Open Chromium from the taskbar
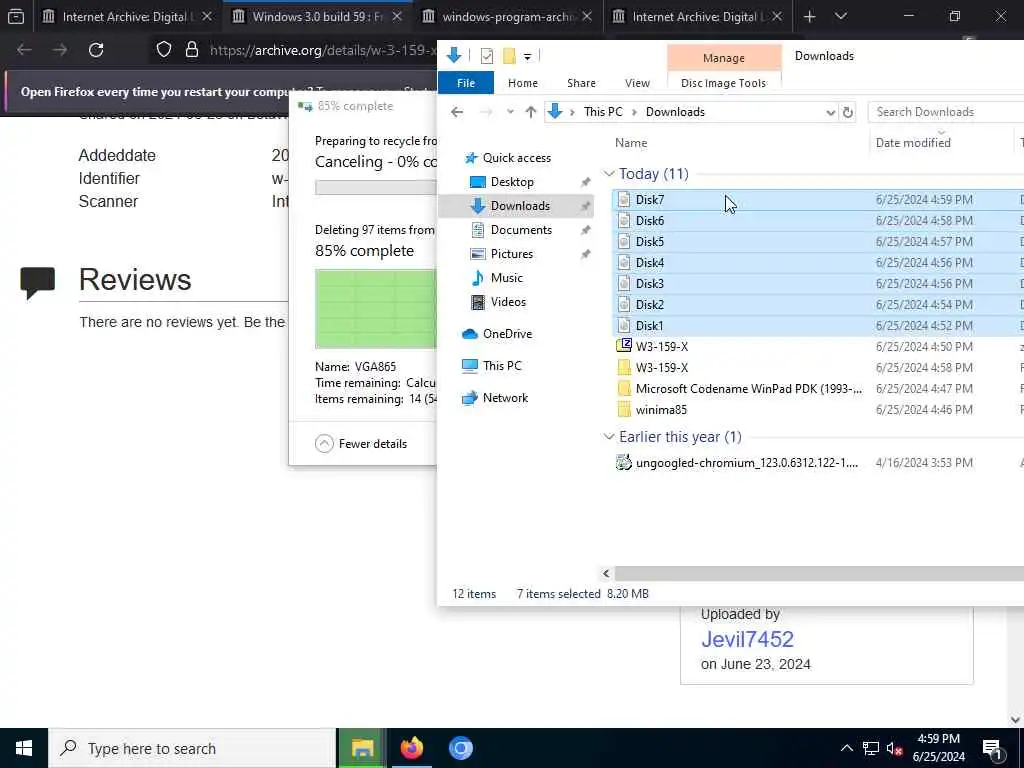The height and width of the screenshot is (768, 1024). 460,748
